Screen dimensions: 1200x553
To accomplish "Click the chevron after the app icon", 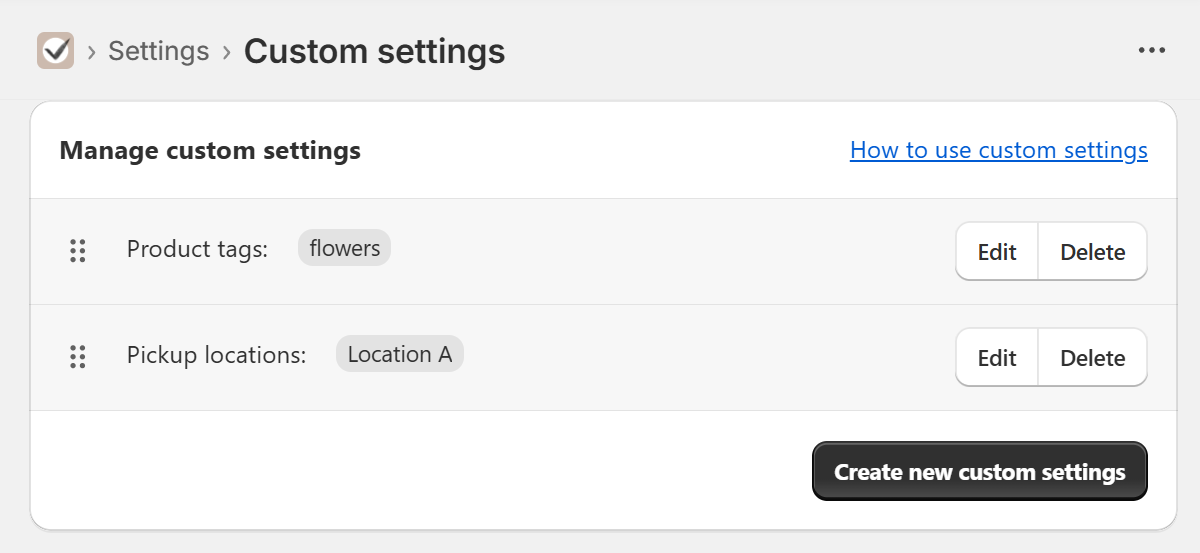I will (91, 51).
